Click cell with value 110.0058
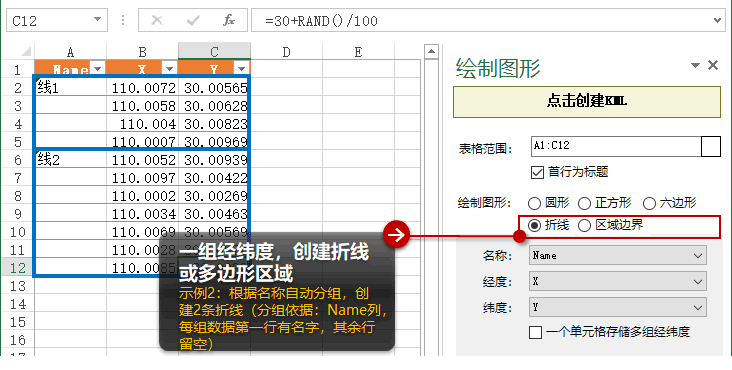This screenshot has width=732, height=370. tap(142, 106)
